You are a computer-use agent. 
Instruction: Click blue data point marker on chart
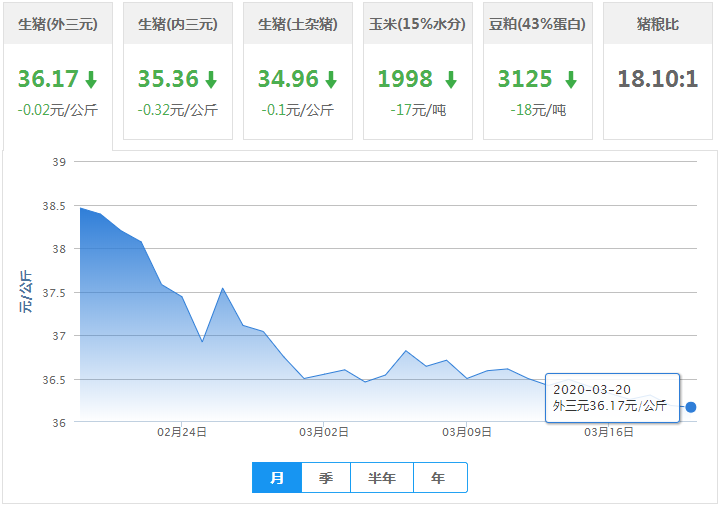[691, 407]
